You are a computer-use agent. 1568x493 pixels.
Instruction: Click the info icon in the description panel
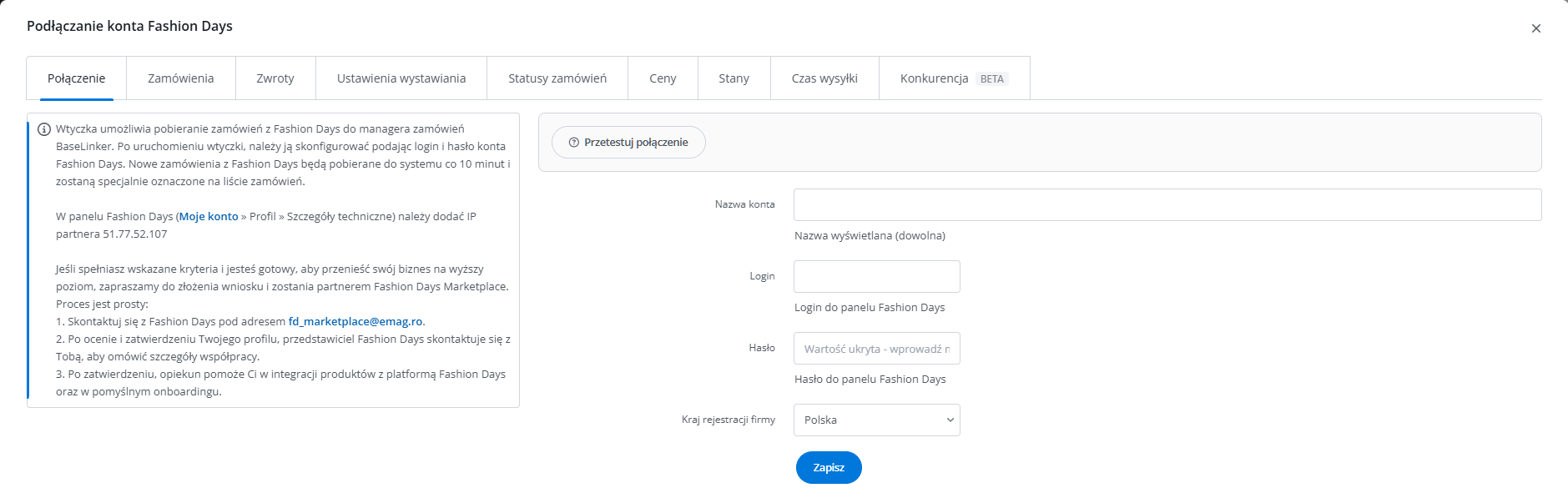[x=44, y=129]
